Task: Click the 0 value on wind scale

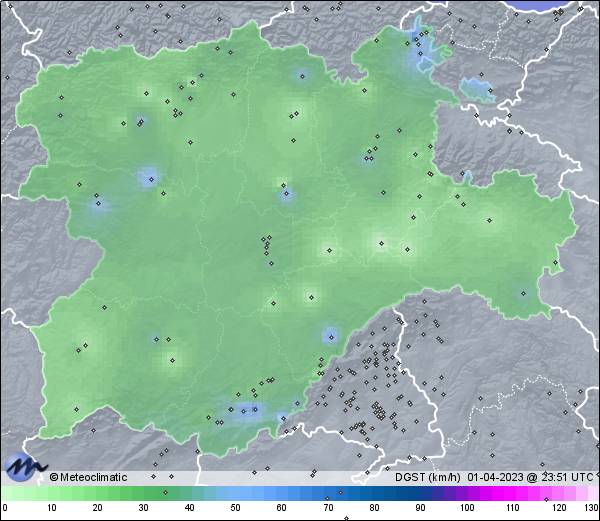Action: click(x=5, y=508)
